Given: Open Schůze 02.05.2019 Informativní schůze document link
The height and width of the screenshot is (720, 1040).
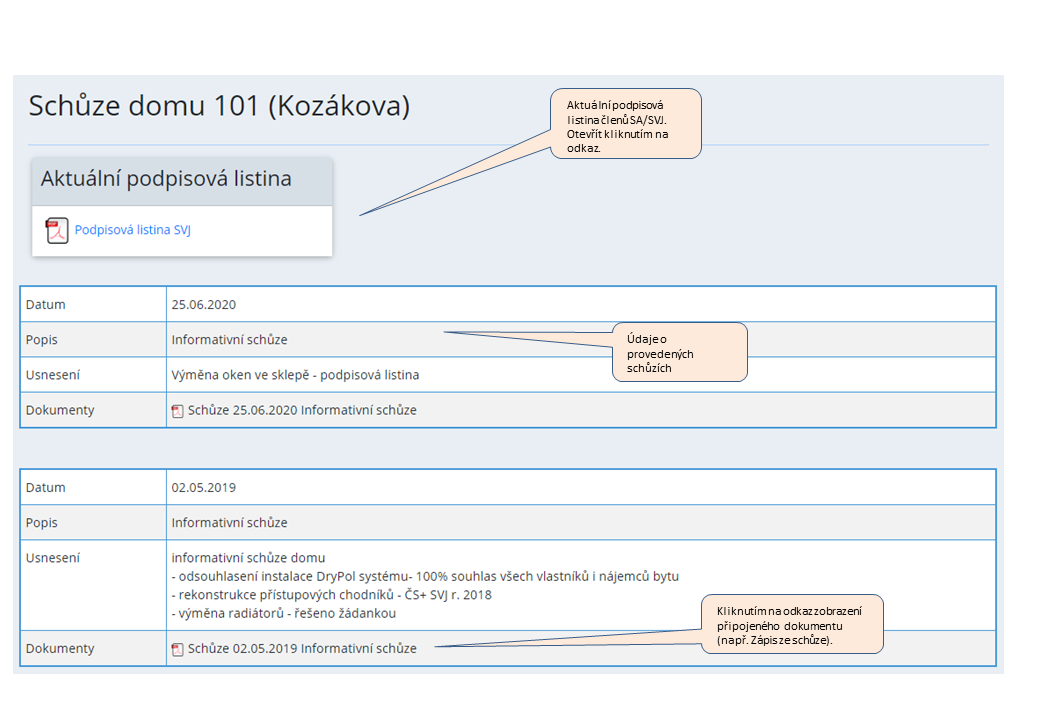Looking at the screenshot, I should coord(302,648).
